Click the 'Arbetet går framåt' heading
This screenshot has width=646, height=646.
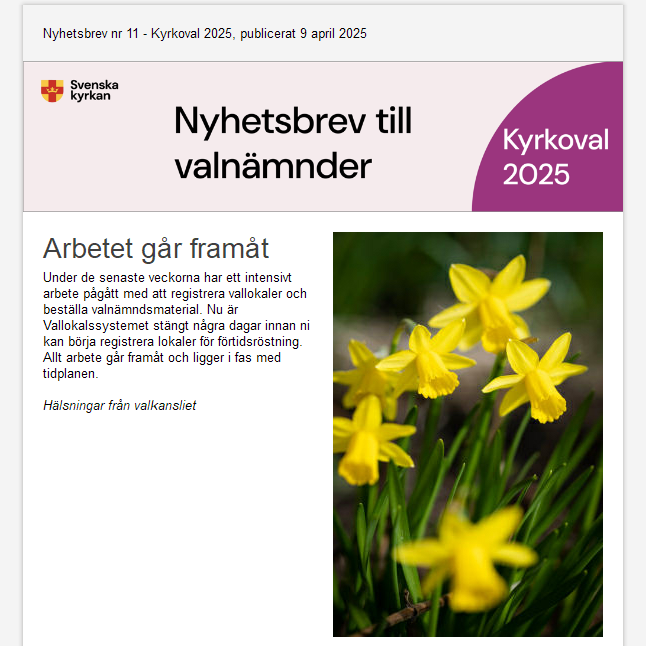click(x=156, y=248)
